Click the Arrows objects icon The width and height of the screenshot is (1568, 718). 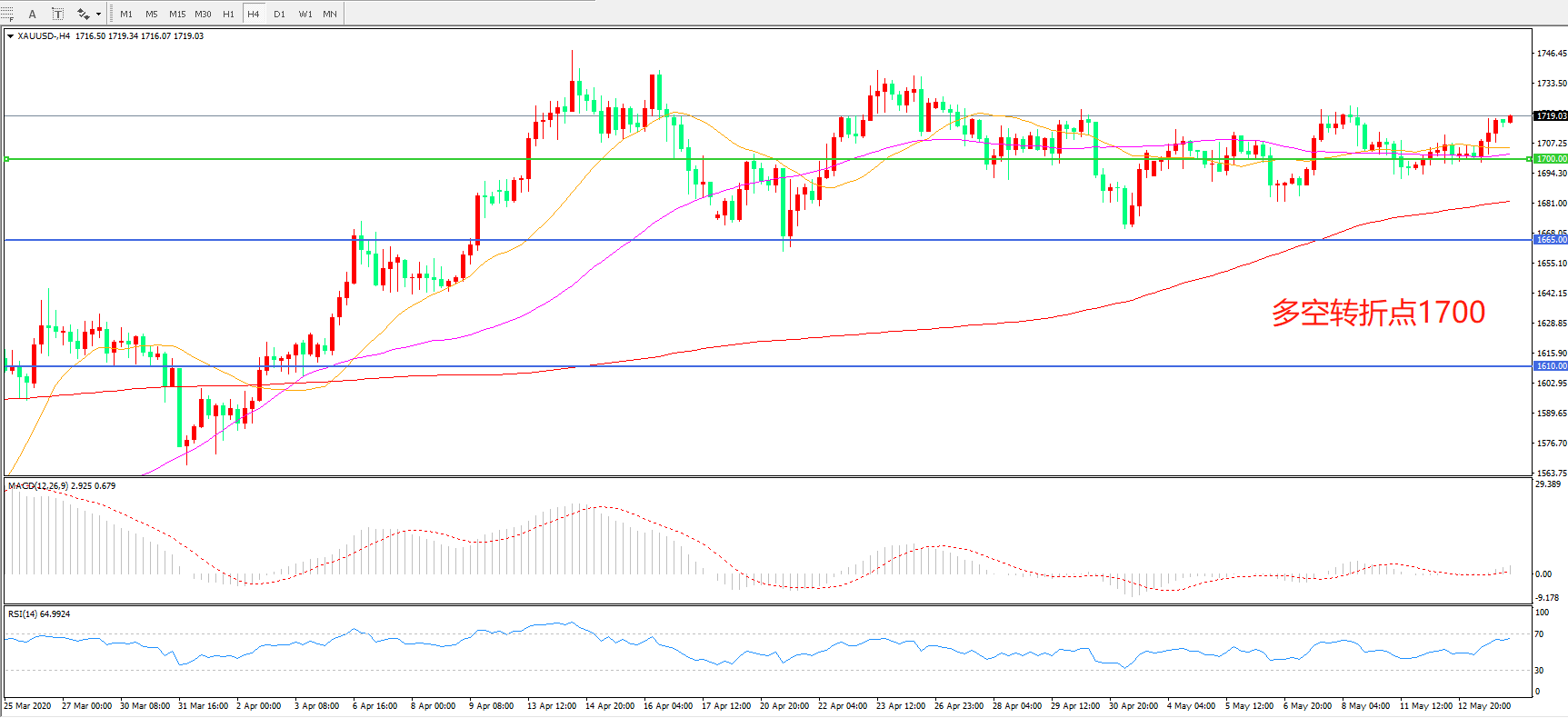(83, 14)
